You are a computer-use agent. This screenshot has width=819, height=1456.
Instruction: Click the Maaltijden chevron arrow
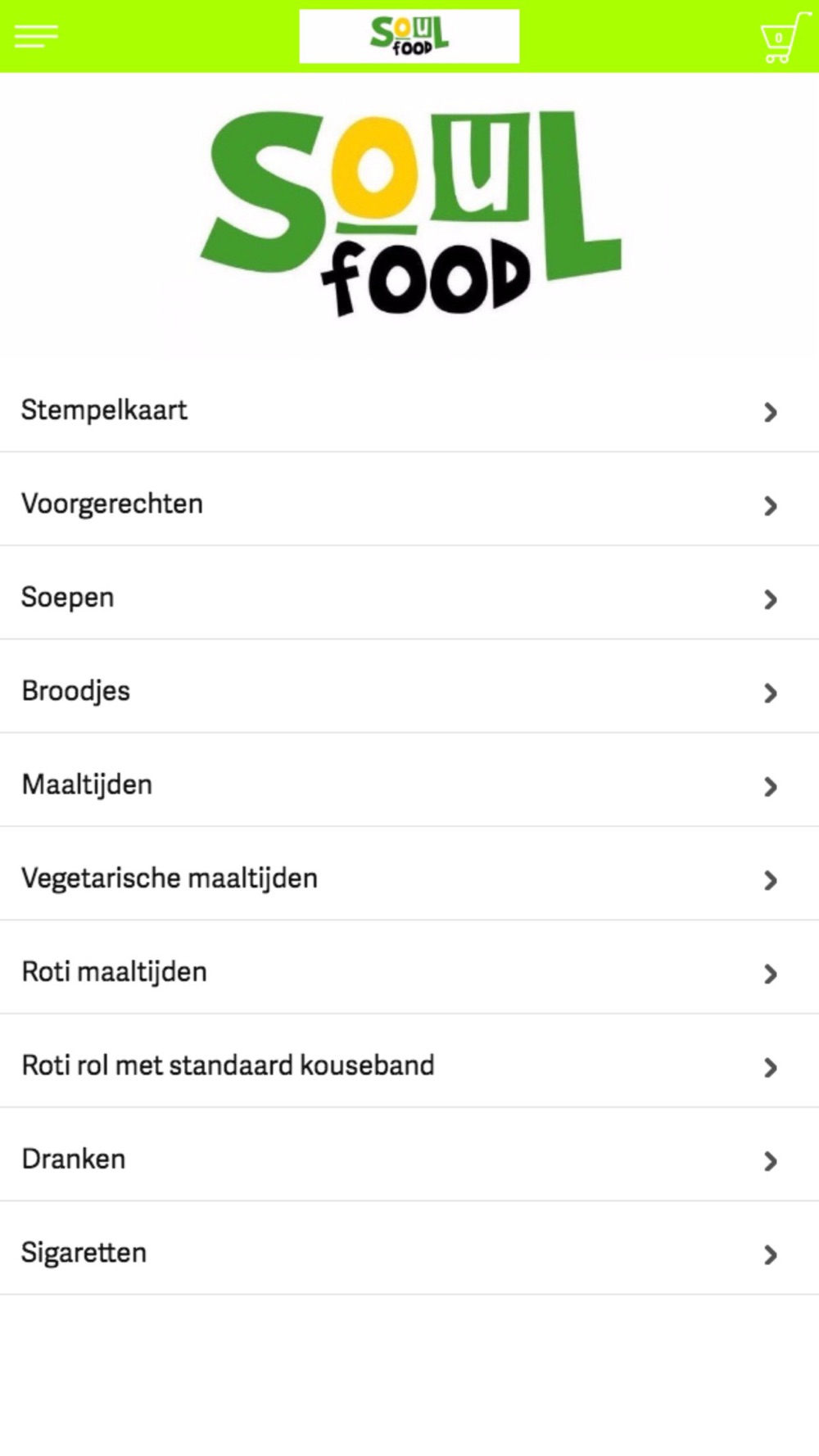click(x=770, y=787)
